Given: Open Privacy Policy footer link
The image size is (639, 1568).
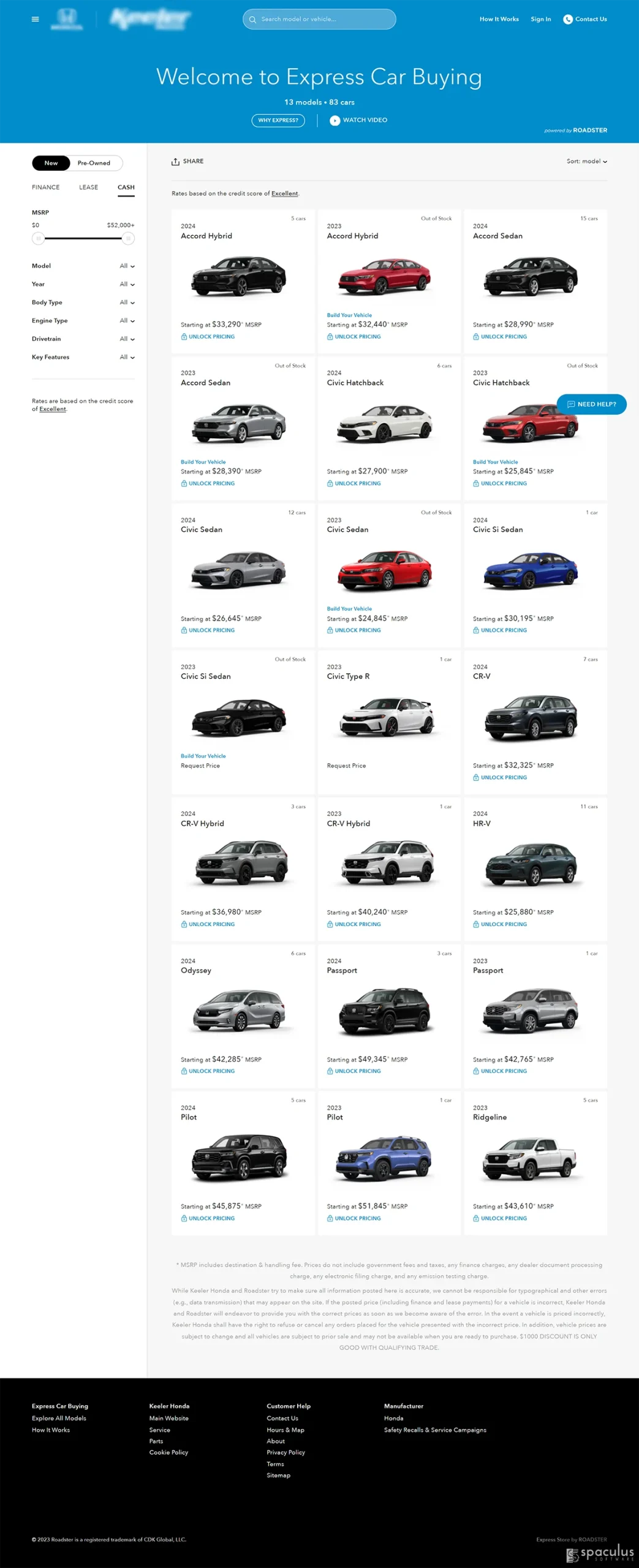Looking at the screenshot, I should [285, 1453].
